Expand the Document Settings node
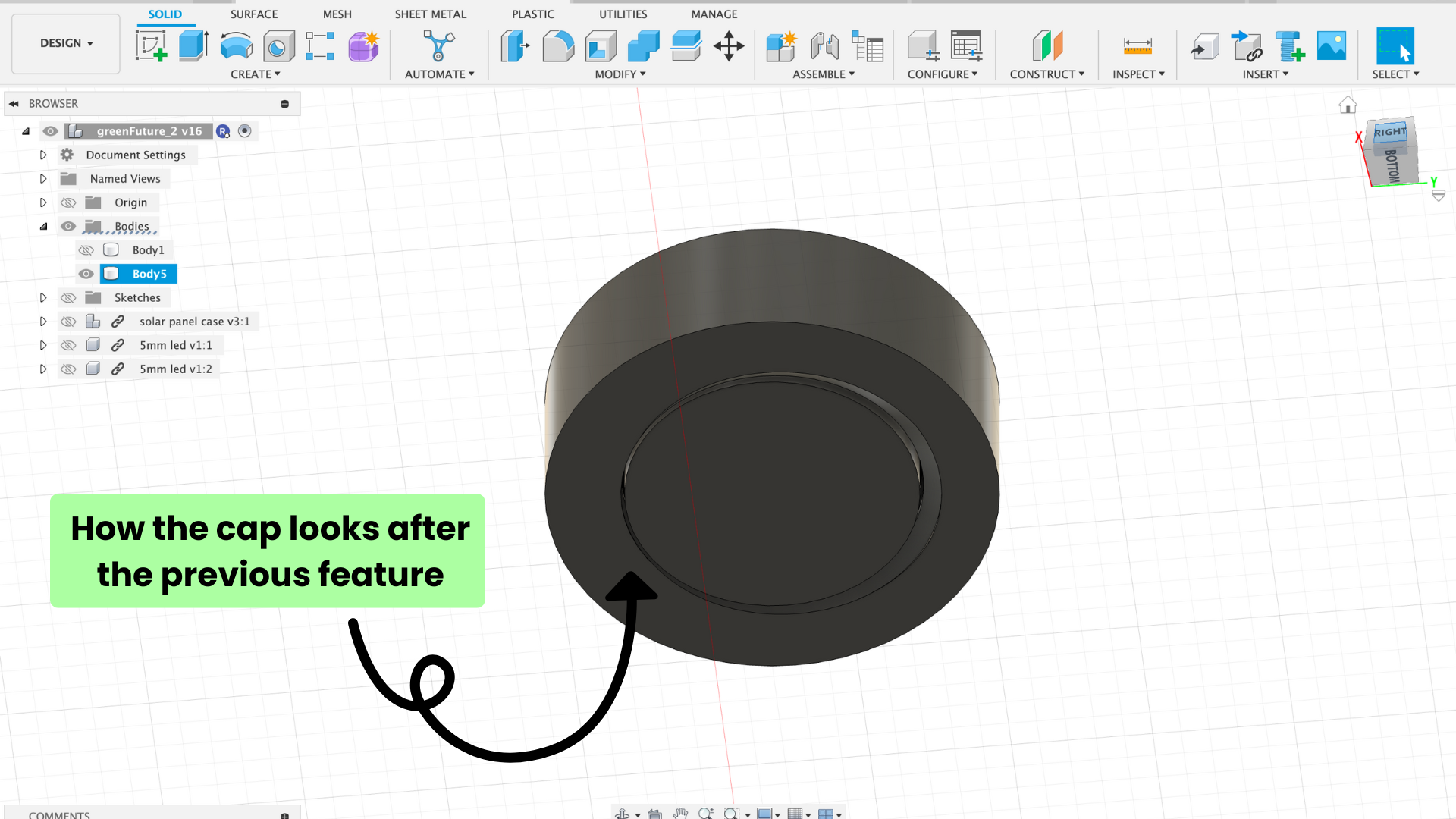This screenshot has height=819, width=1456. (43, 155)
